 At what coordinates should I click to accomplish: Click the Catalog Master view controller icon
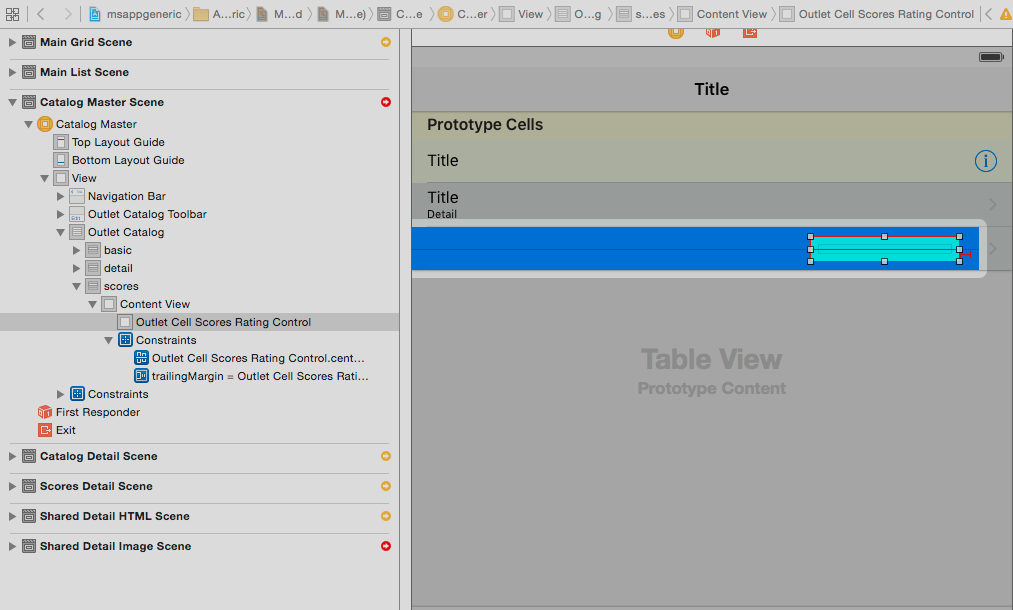[x=44, y=124]
